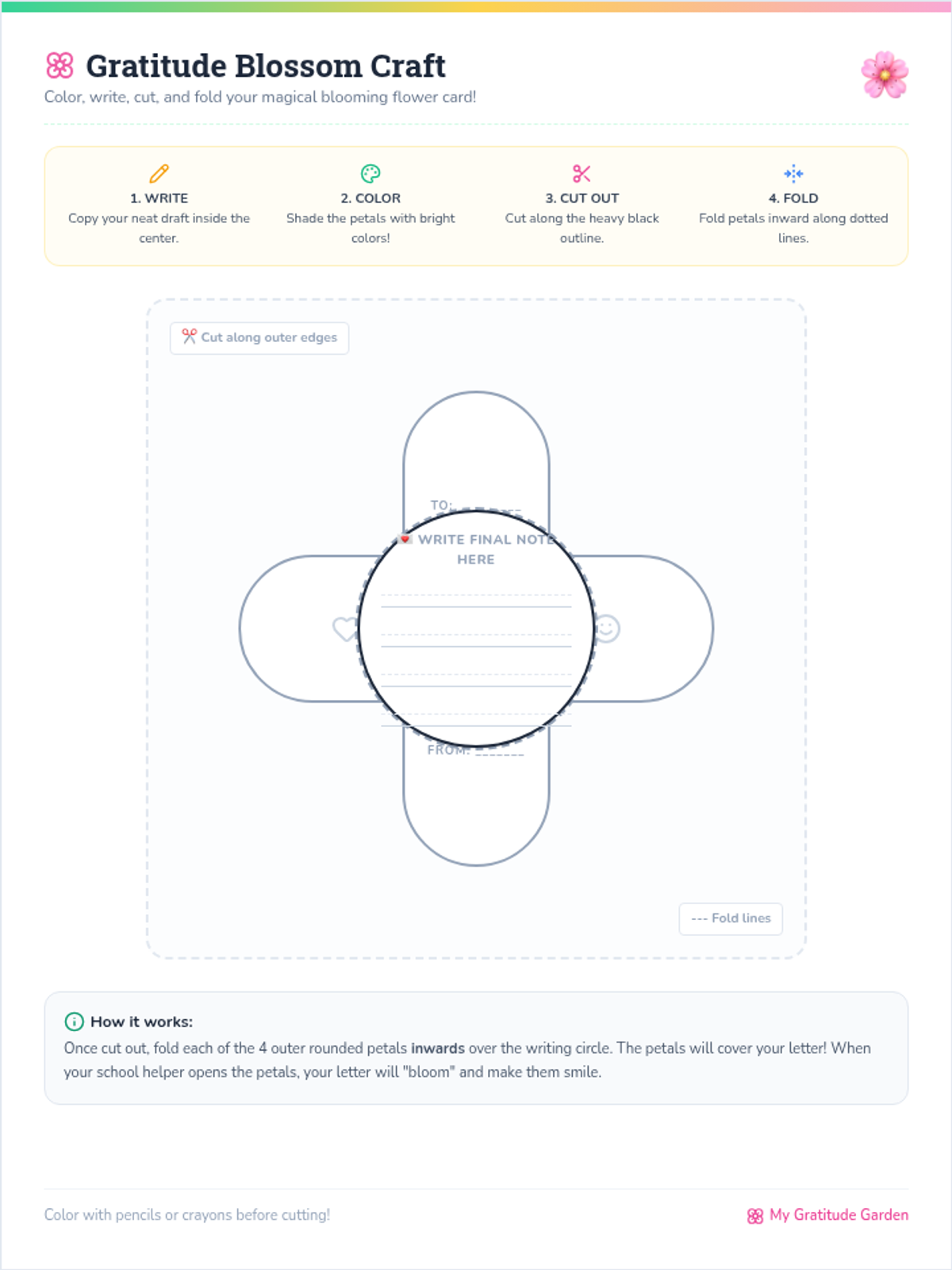The width and height of the screenshot is (952, 1270).
Task: Click the TO label on the top petal
Action: (441, 505)
